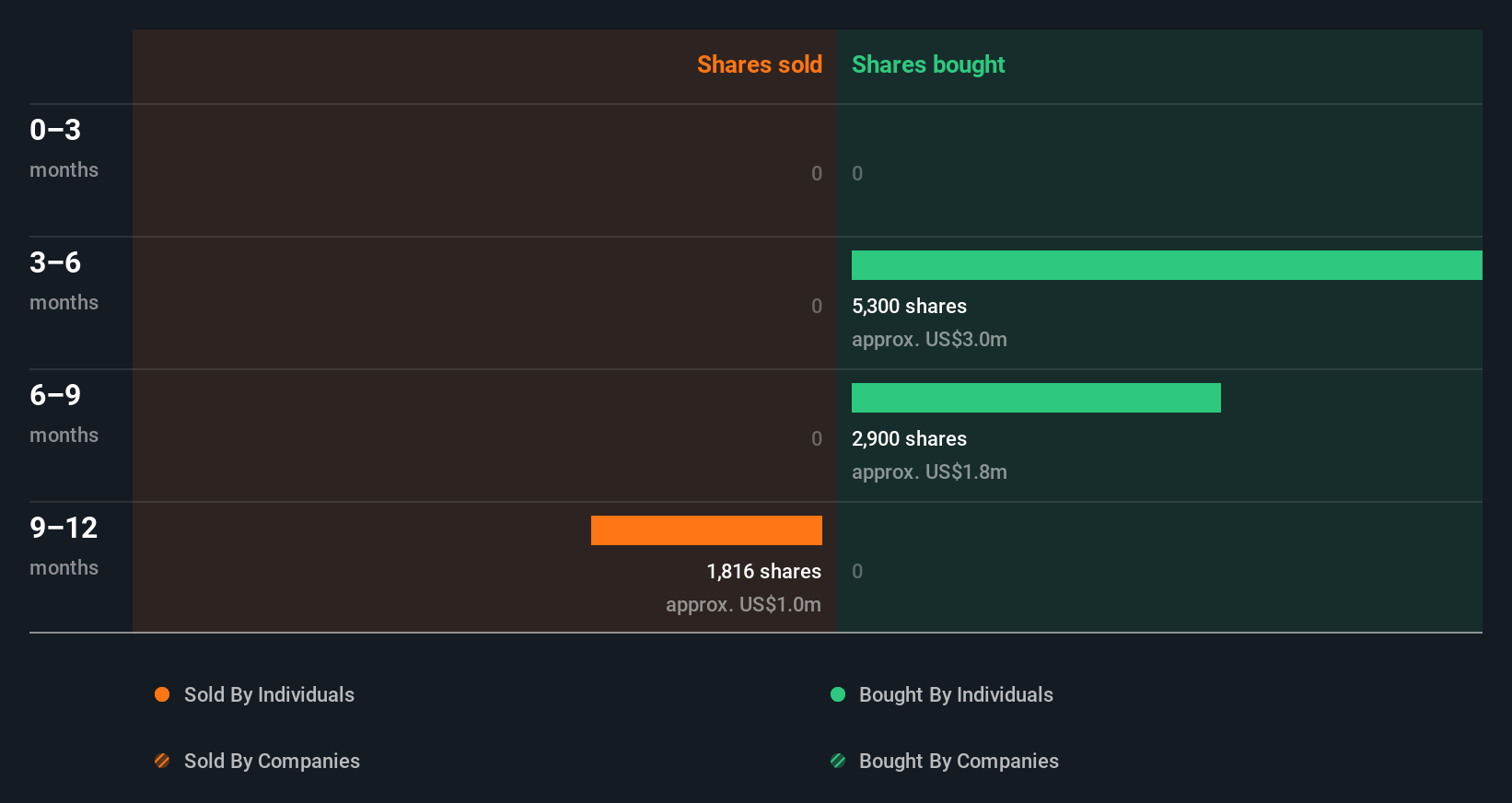Click the approx. US$1.0m text

tap(744, 604)
